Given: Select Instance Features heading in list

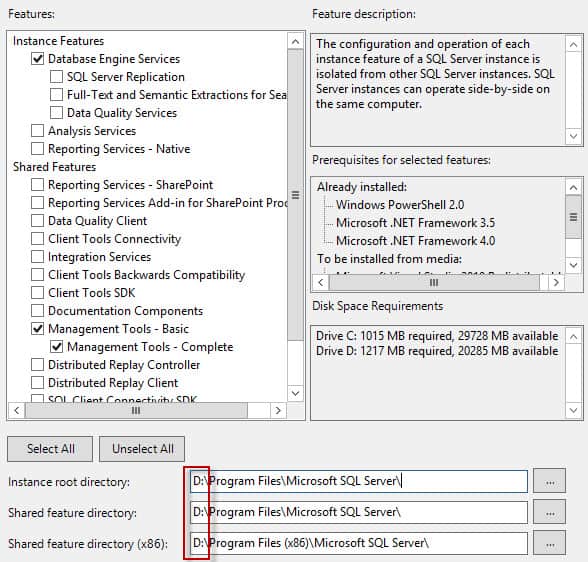Looking at the screenshot, I should [x=58, y=41].
